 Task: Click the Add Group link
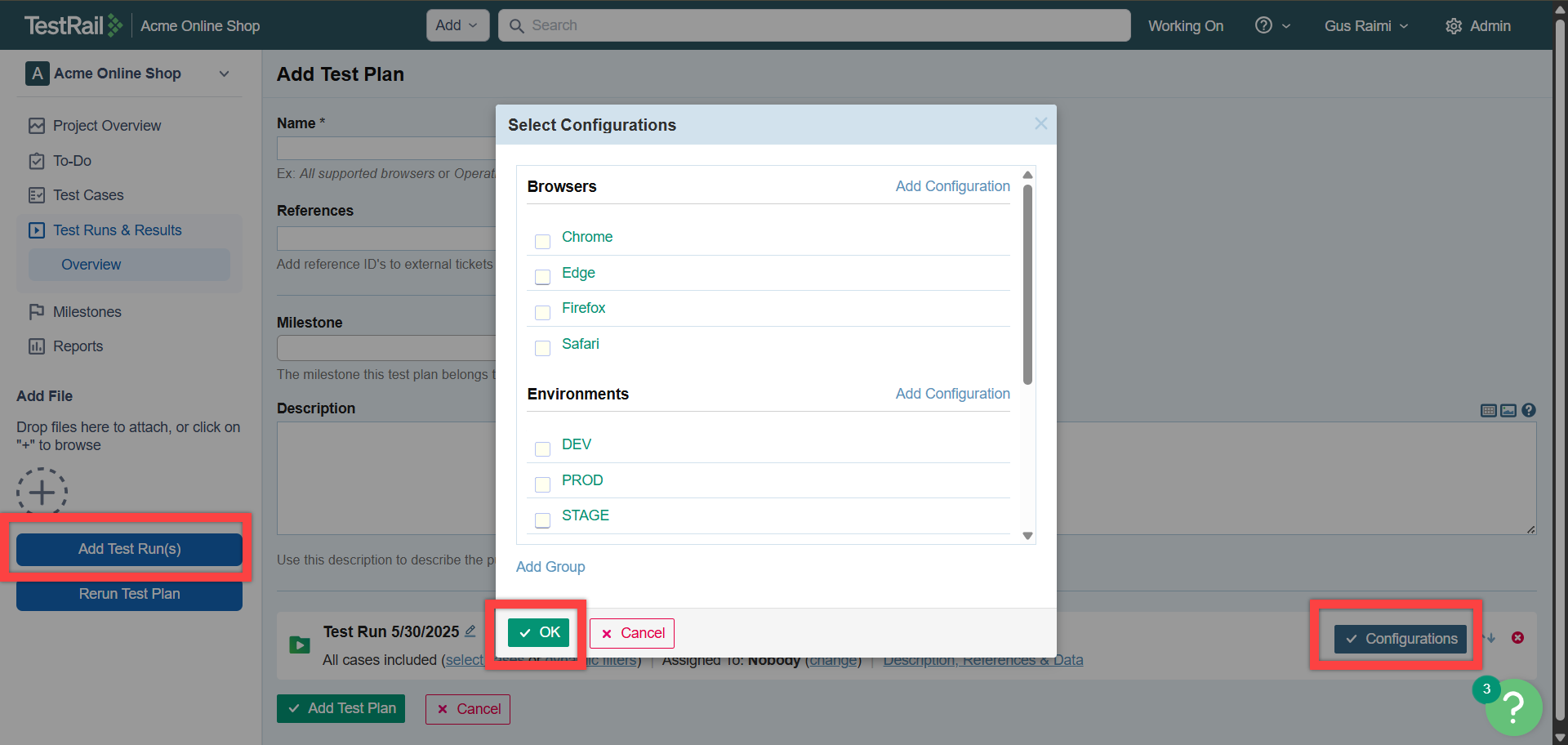coord(550,567)
